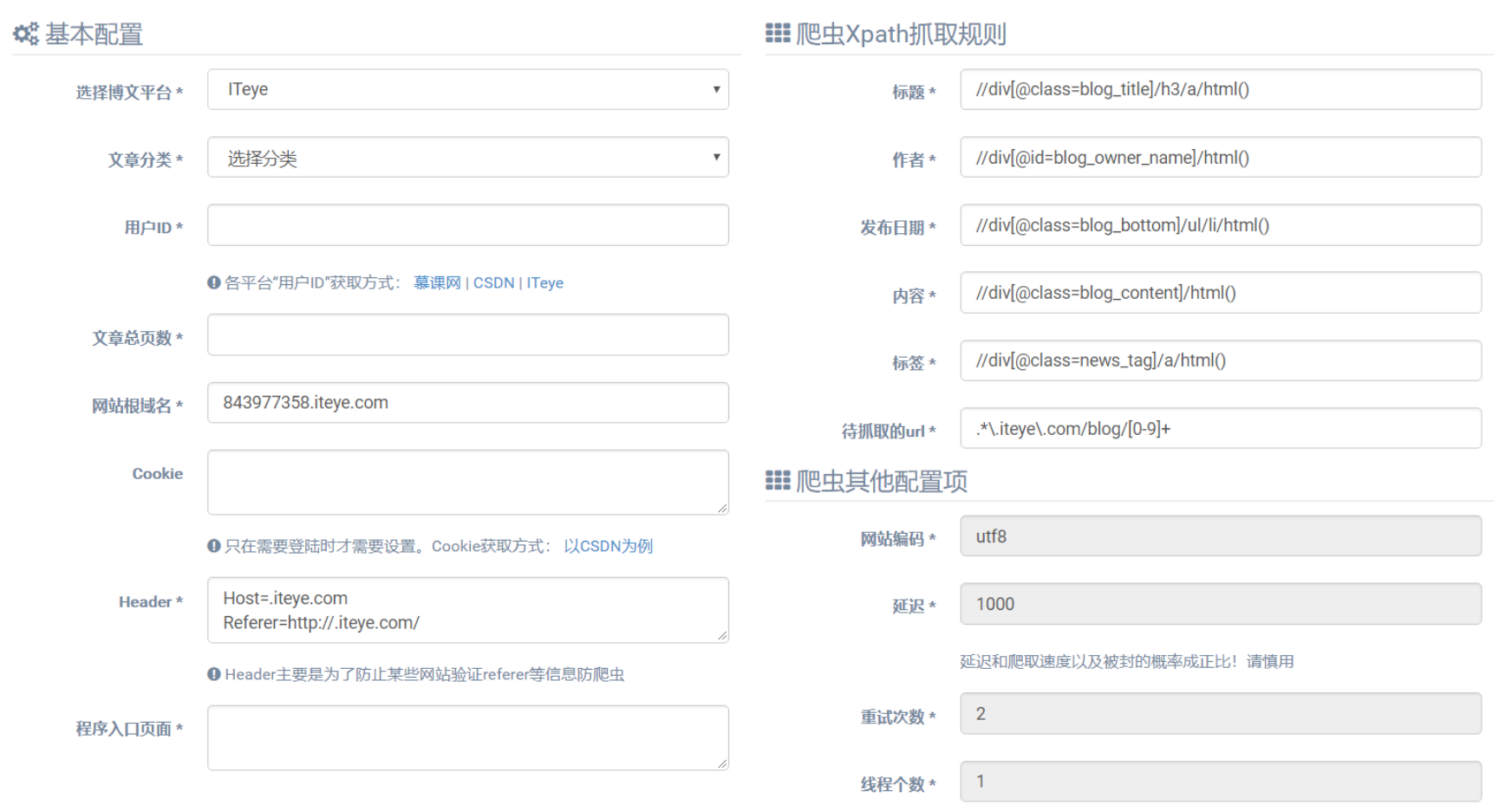Screen dimensions: 1512x811
Task: Focus the 文章总页数 input field
Action: click(467, 334)
